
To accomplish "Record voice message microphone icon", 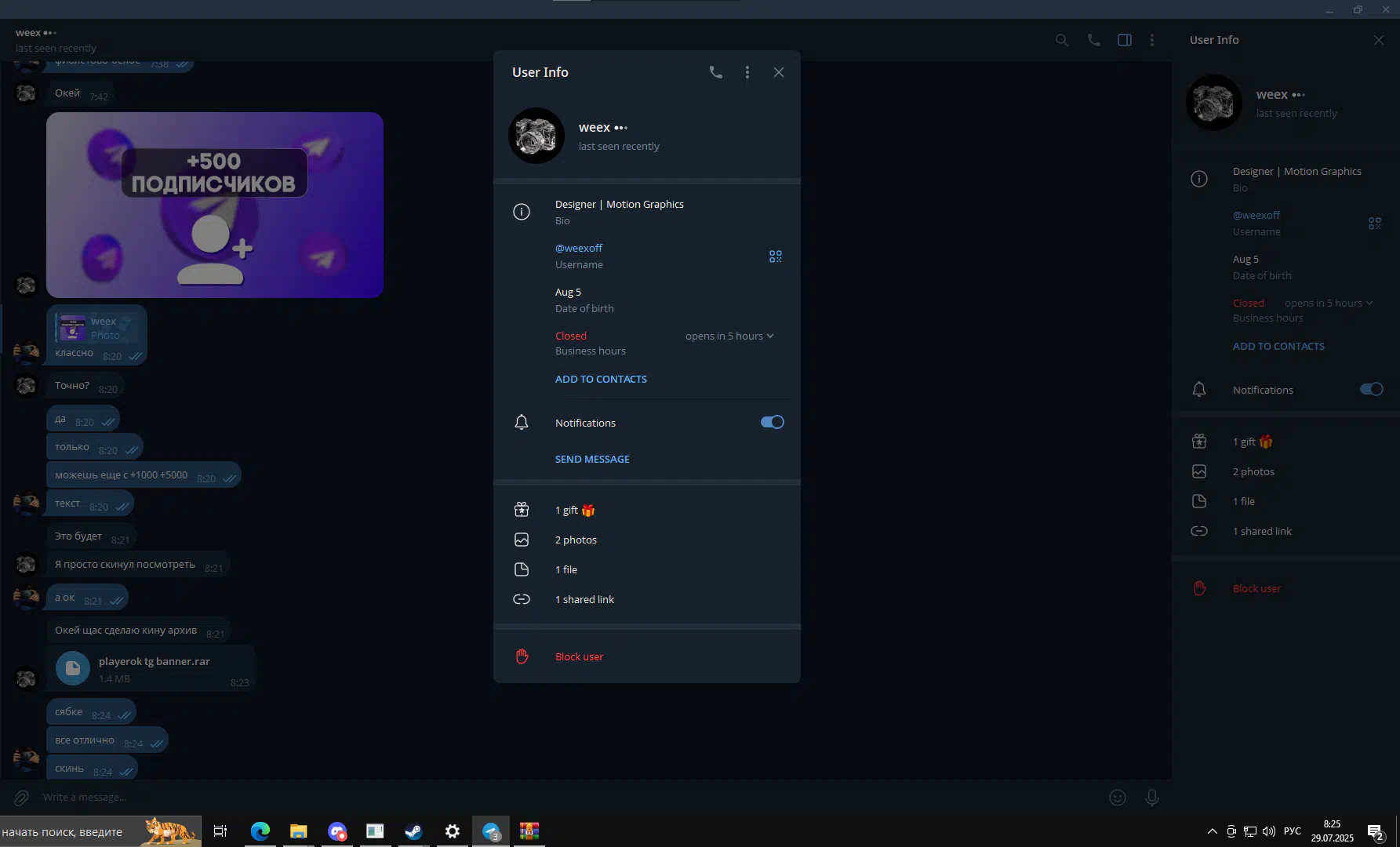I will [x=1151, y=798].
